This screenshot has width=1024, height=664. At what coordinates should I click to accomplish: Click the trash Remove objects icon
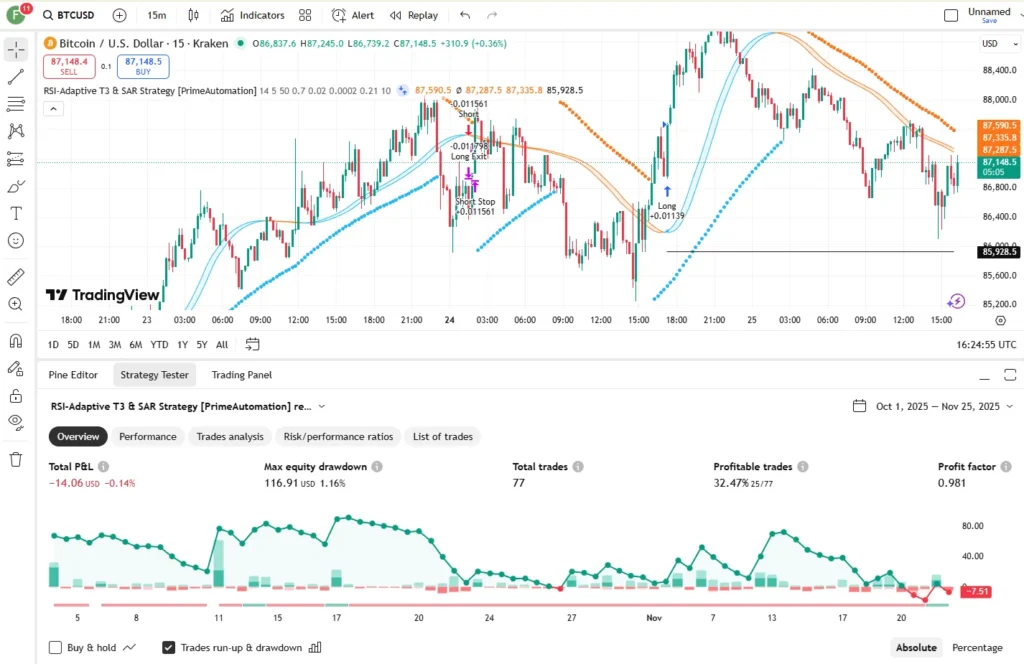16,459
